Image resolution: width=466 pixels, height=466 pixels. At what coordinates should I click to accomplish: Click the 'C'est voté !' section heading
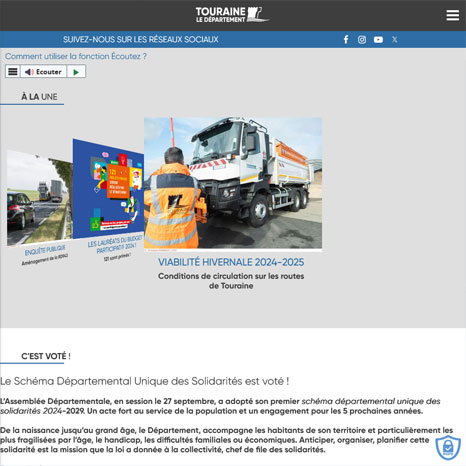pos(46,356)
